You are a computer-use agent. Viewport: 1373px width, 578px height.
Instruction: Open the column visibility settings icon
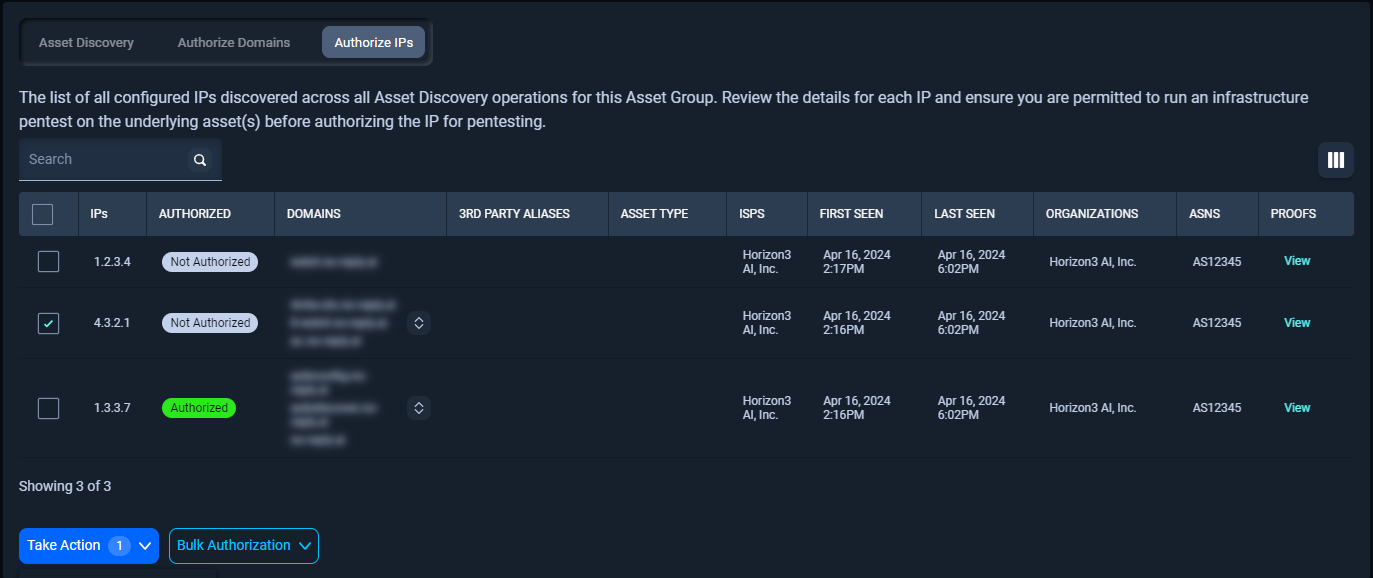1336,160
